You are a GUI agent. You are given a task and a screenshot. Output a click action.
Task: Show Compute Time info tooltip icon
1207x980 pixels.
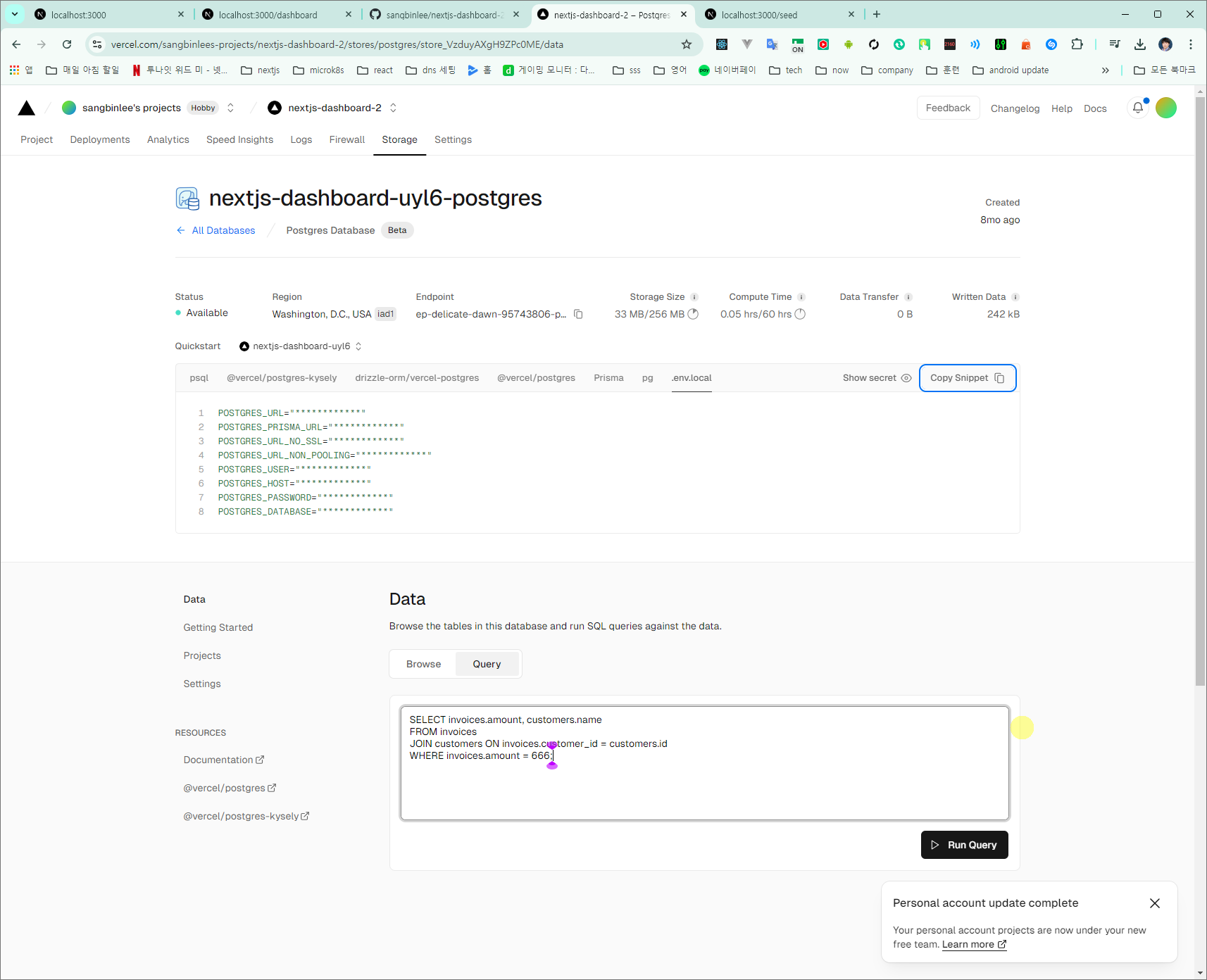coord(801,297)
